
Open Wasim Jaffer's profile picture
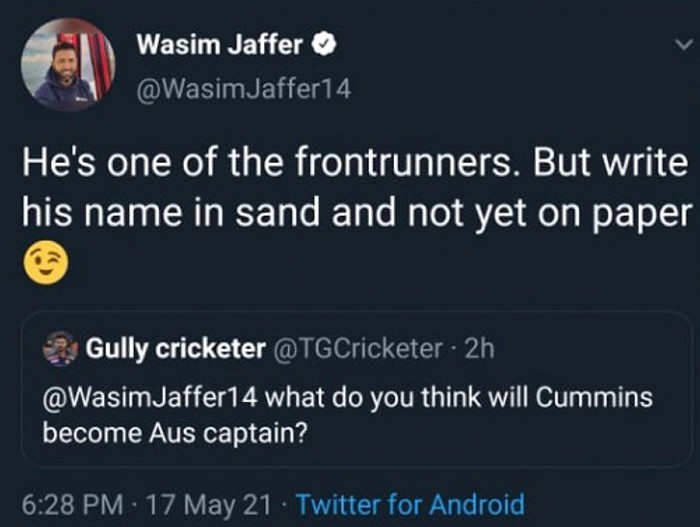click(68, 65)
